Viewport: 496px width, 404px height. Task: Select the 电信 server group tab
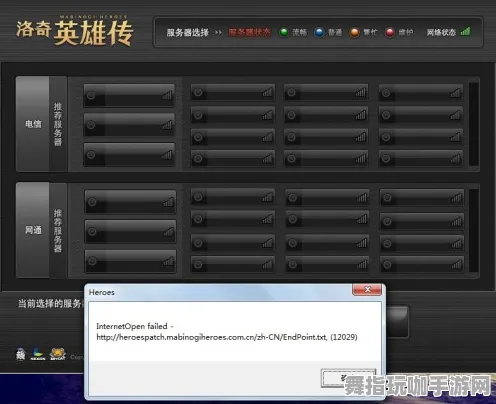pyautogui.click(x=33, y=124)
